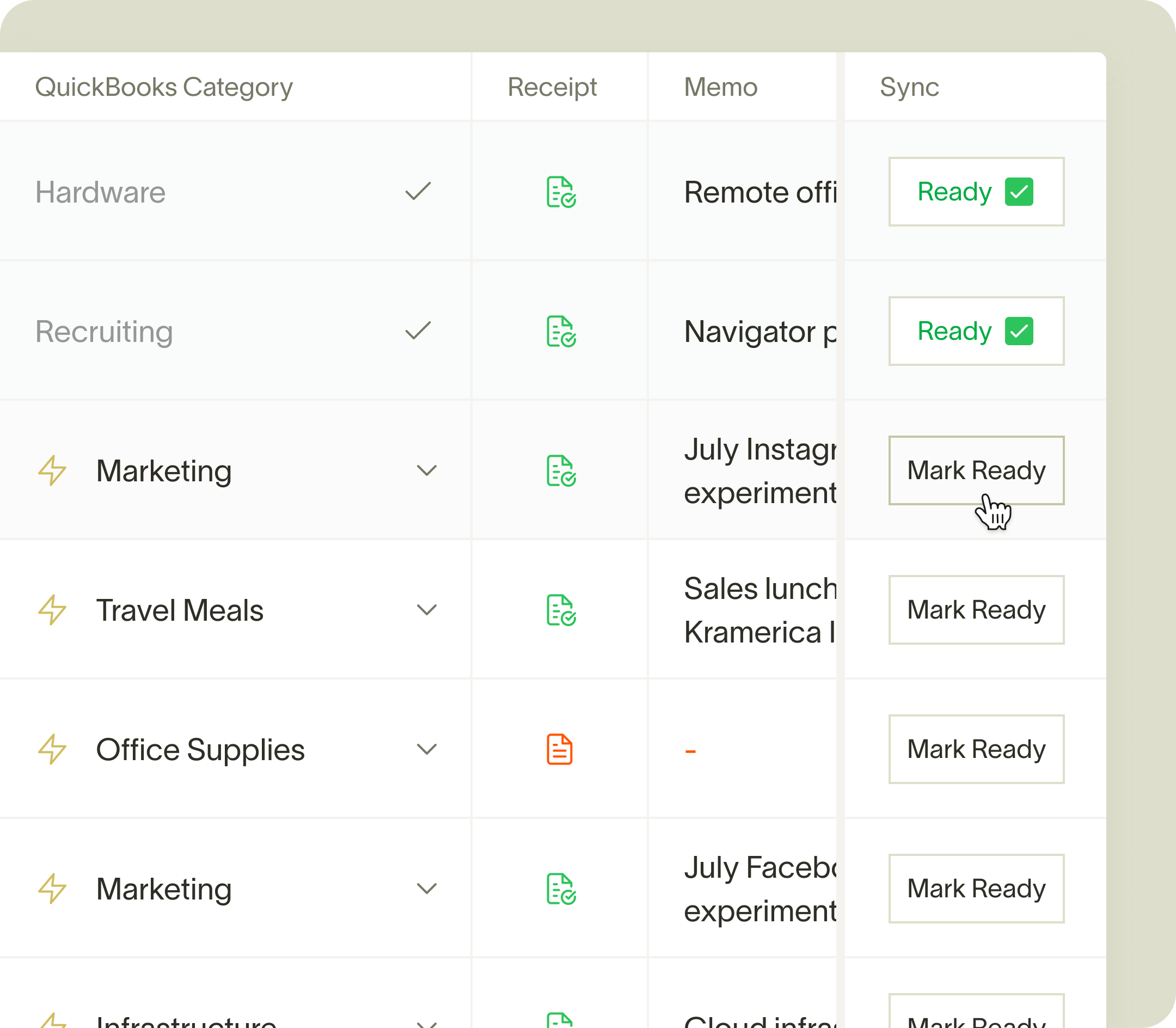Open the Recruiting row receipt icon
Viewport: 1176px width, 1028px height.
(x=560, y=331)
